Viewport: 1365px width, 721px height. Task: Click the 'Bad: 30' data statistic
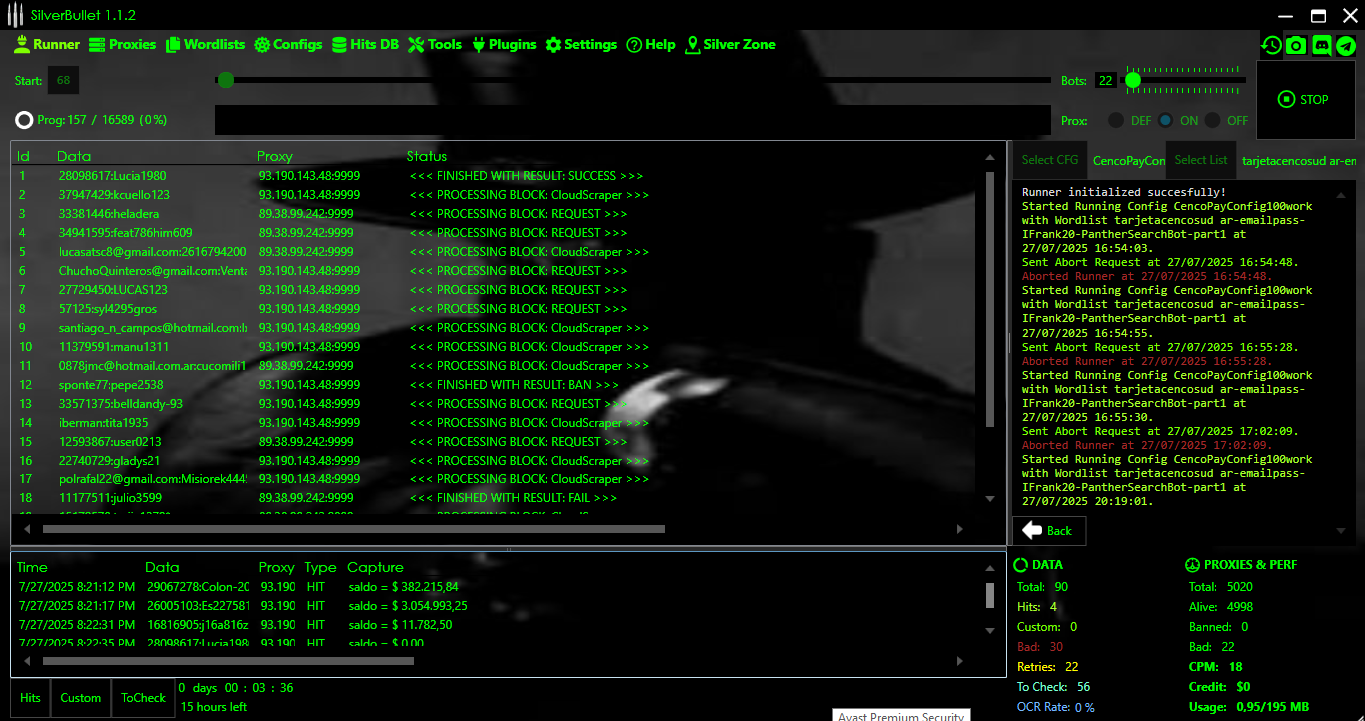coord(1039,647)
